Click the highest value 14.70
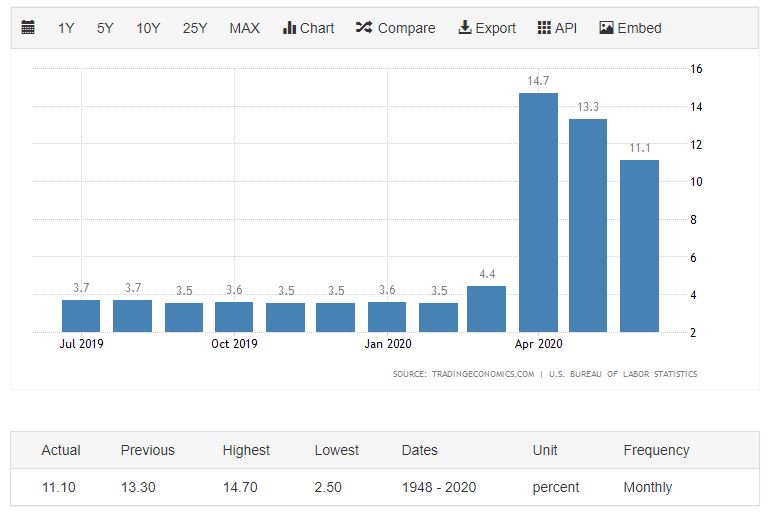 240,487
